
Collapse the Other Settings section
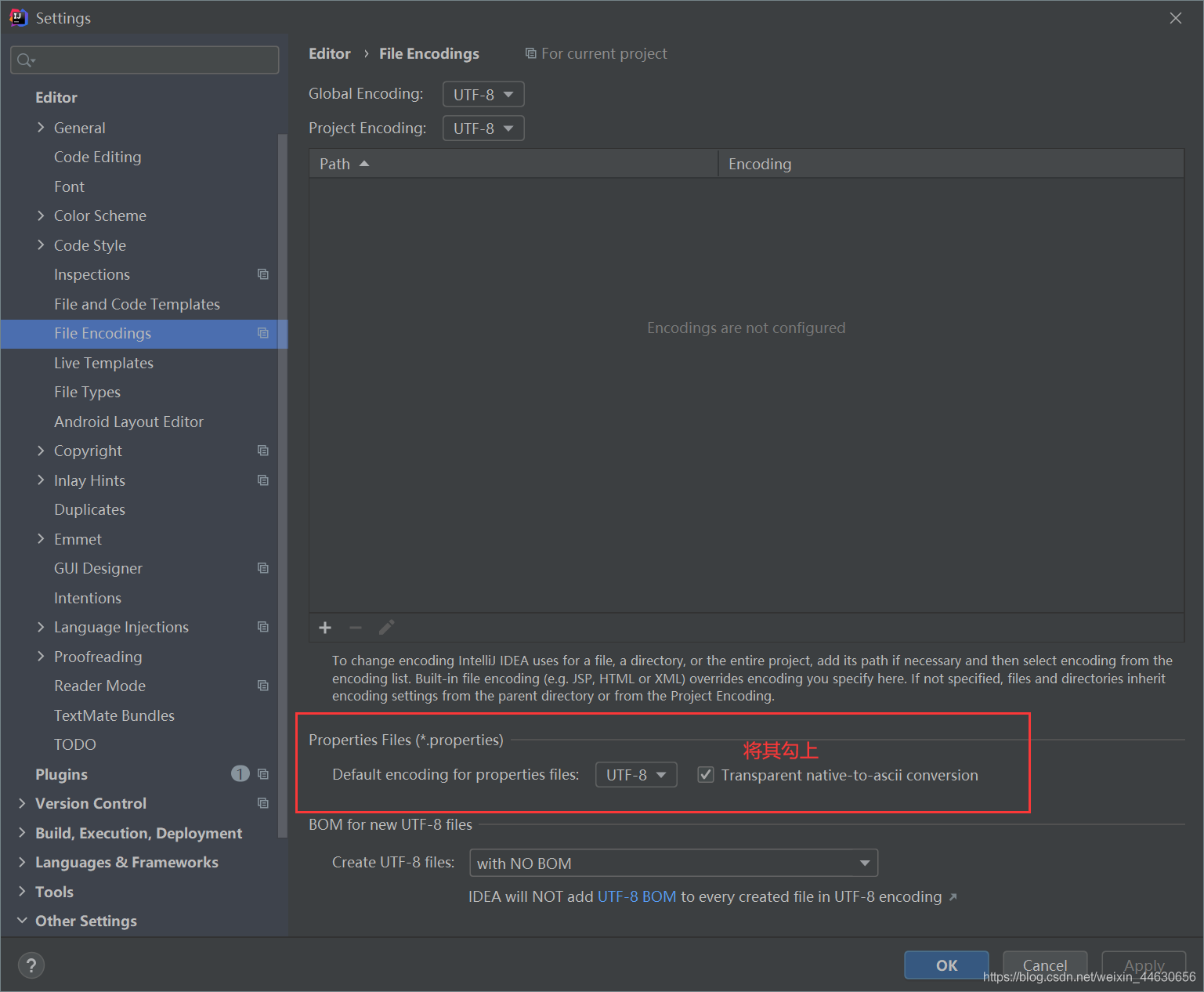tap(22, 920)
